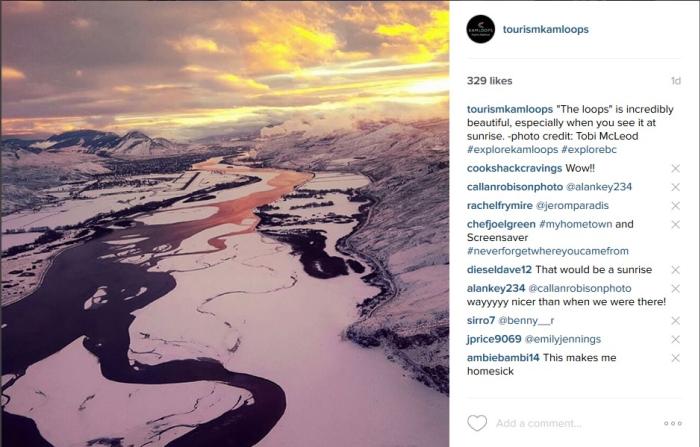This screenshot has width=700, height=447.
Task: Delete cookshackcravings comment with X
Action: tap(675, 168)
